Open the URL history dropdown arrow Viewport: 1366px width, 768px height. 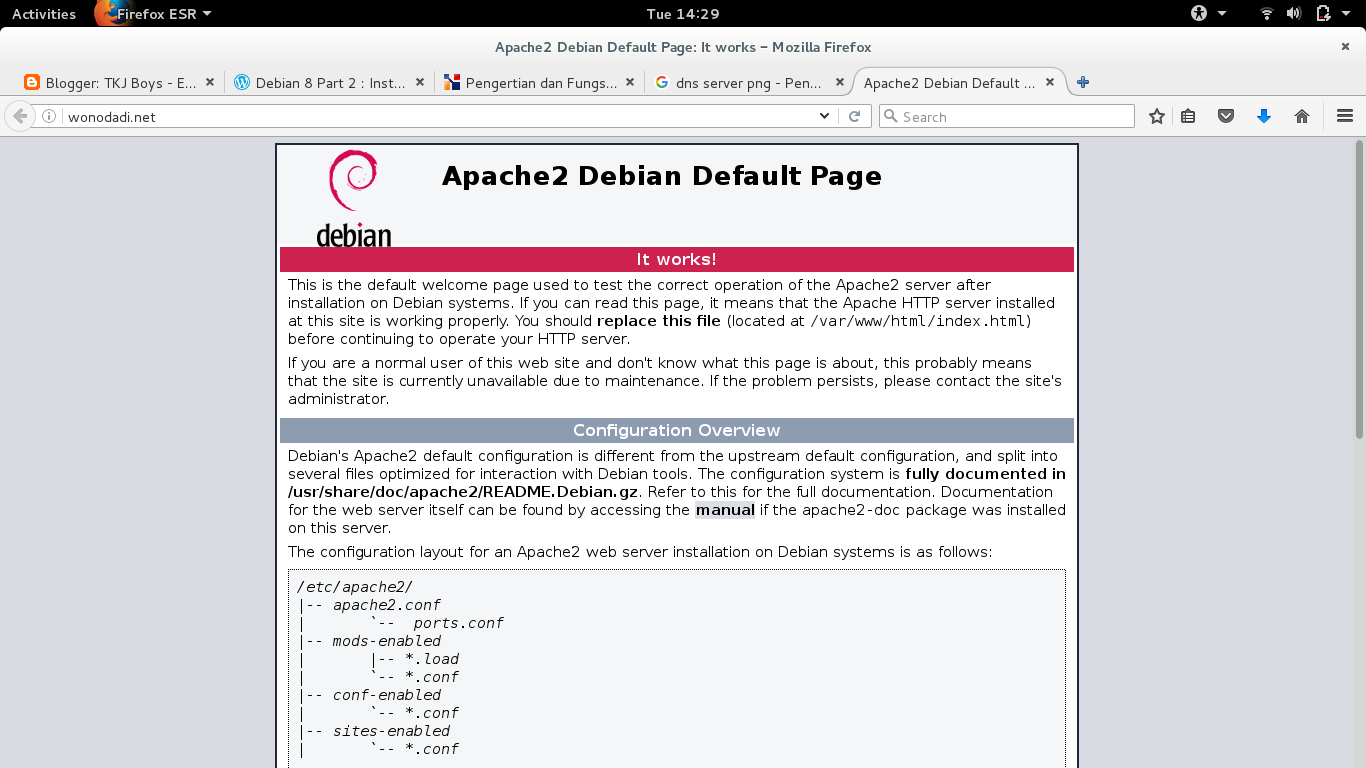pyautogui.click(x=824, y=116)
